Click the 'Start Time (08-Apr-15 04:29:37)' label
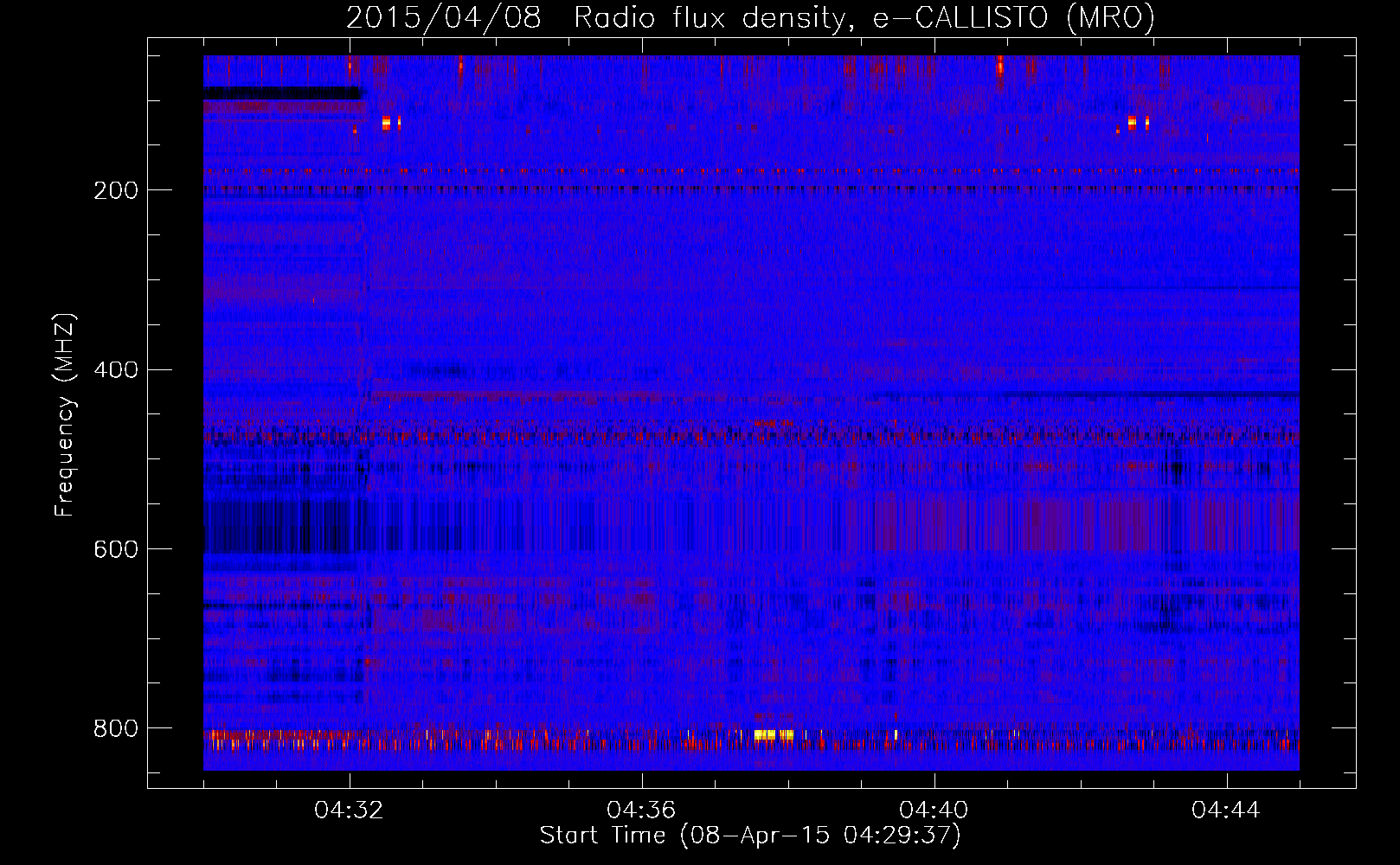 click(x=750, y=836)
